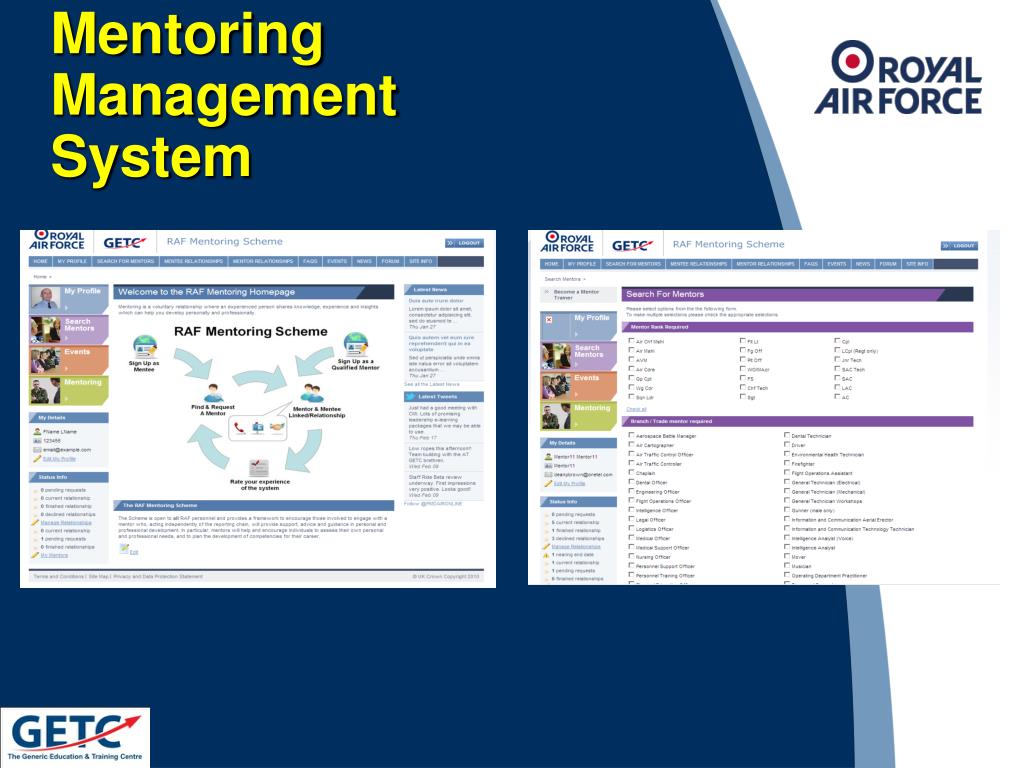Click the broken image icon on the search page My Profile tile

(x=549, y=320)
